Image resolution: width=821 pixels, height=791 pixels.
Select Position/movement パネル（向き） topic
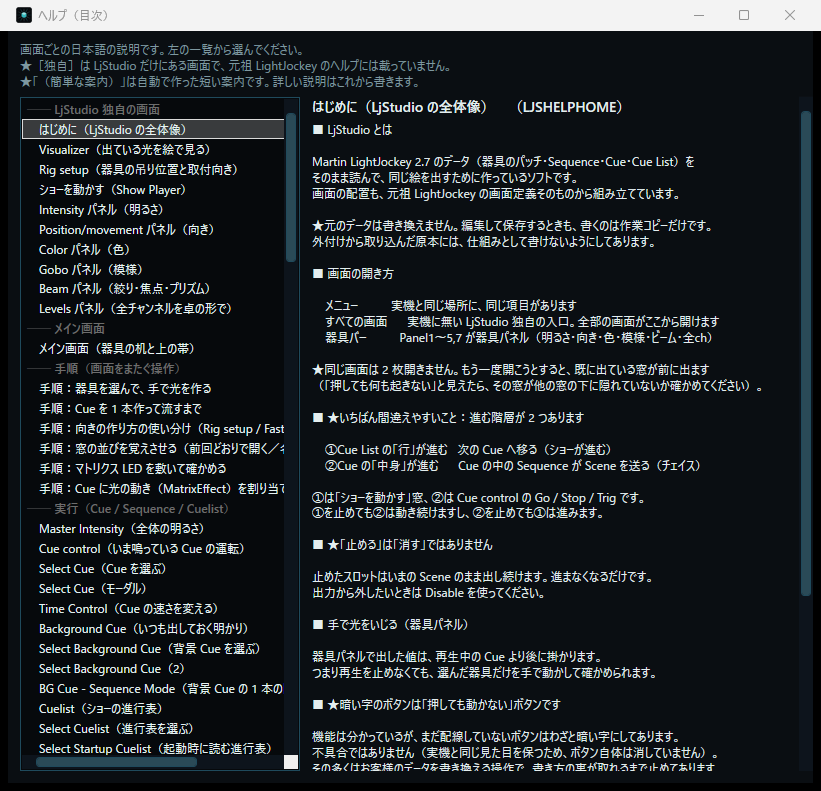[x=153, y=229]
